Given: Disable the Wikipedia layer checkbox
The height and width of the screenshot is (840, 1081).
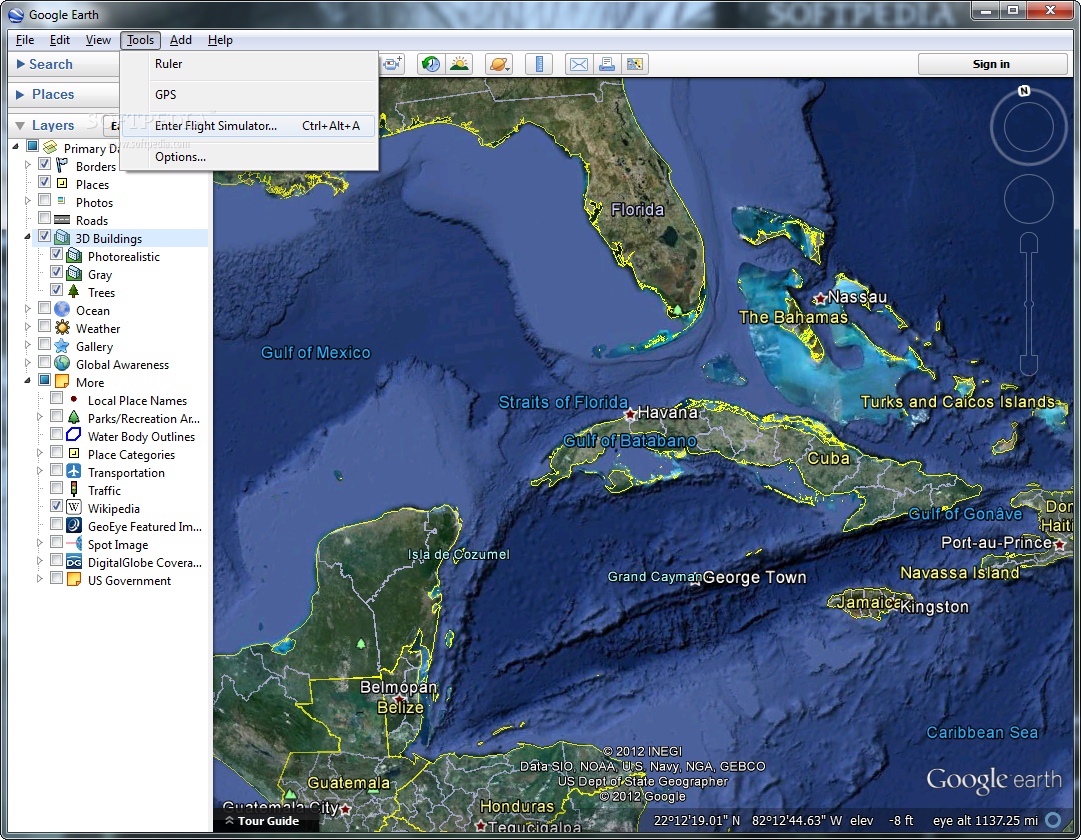Looking at the screenshot, I should 57,506.
